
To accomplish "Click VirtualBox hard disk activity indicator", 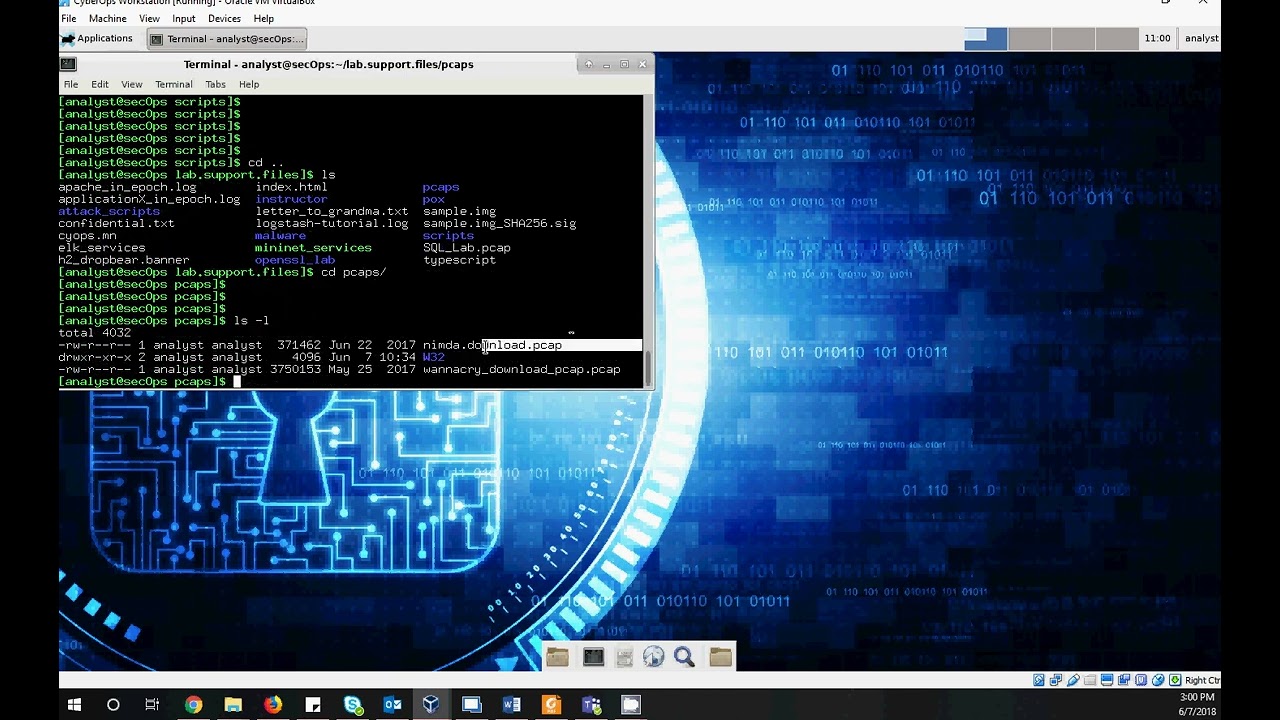I will coord(1039,680).
